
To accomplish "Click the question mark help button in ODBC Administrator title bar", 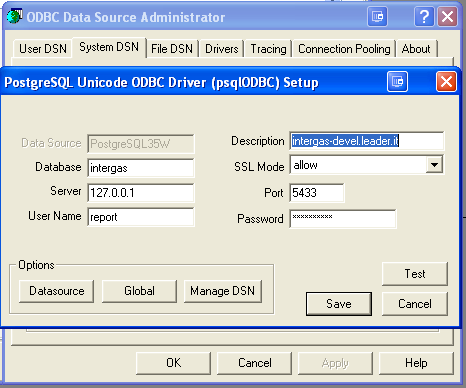I will 424,16.
